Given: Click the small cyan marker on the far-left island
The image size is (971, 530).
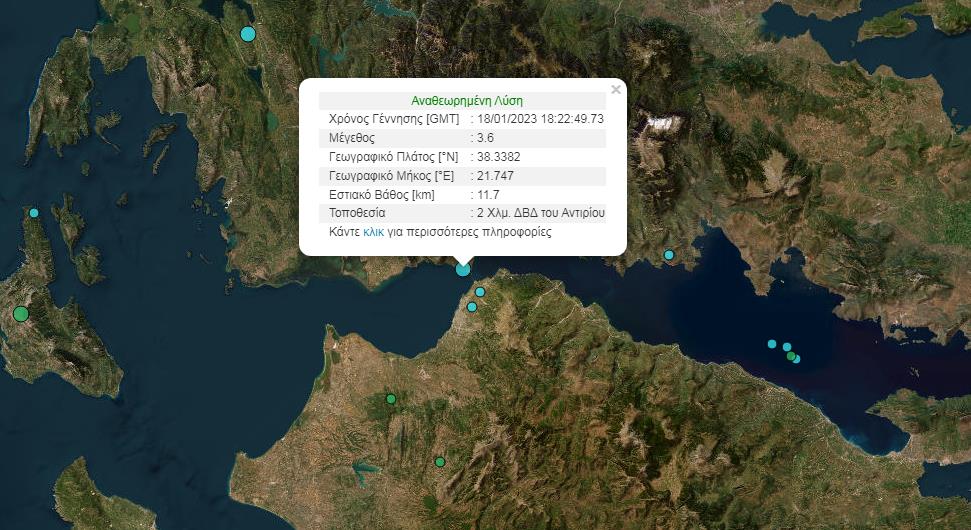Looking at the screenshot, I should pos(34,213).
